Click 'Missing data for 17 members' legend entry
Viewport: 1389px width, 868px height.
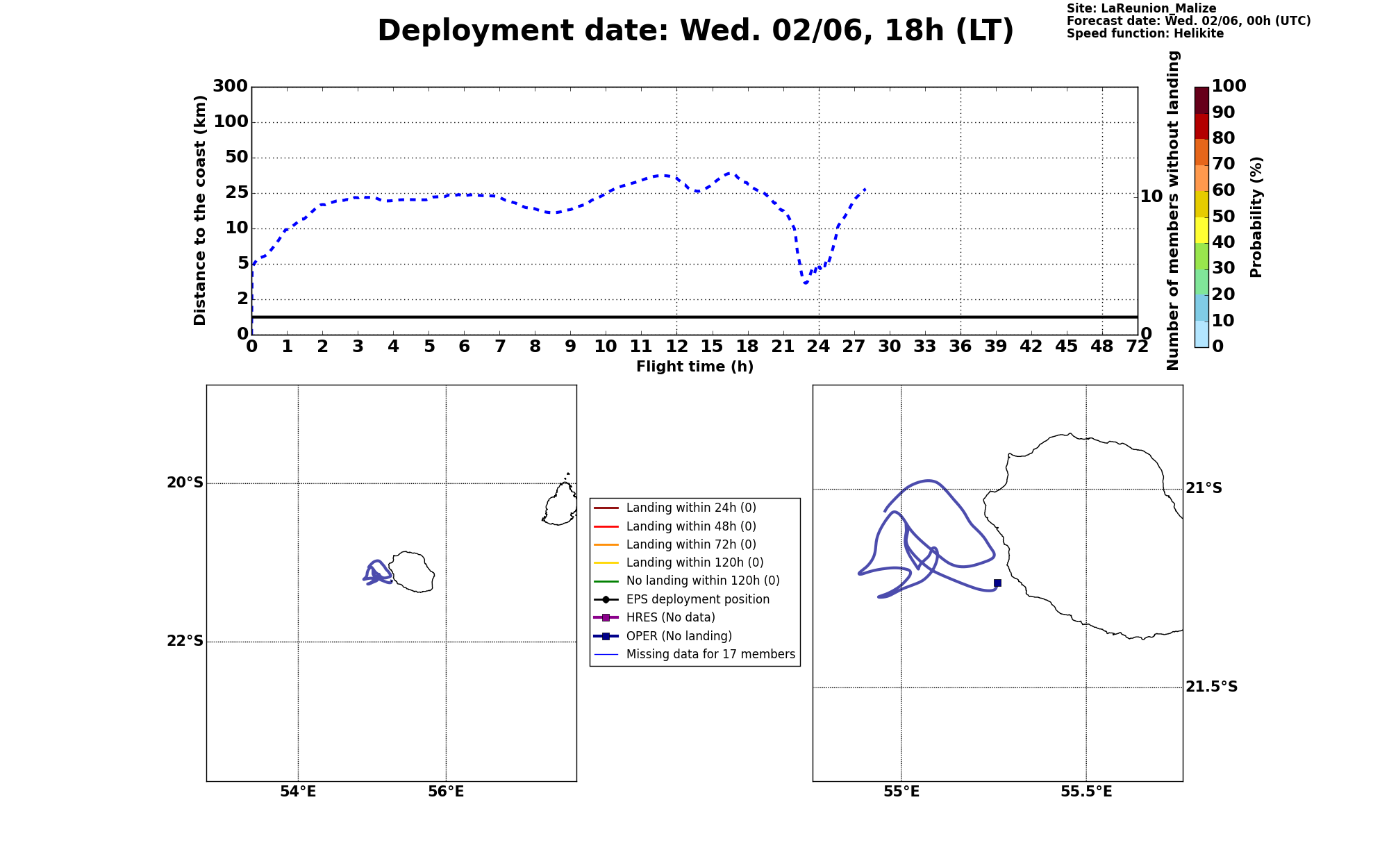[x=694, y=654]
